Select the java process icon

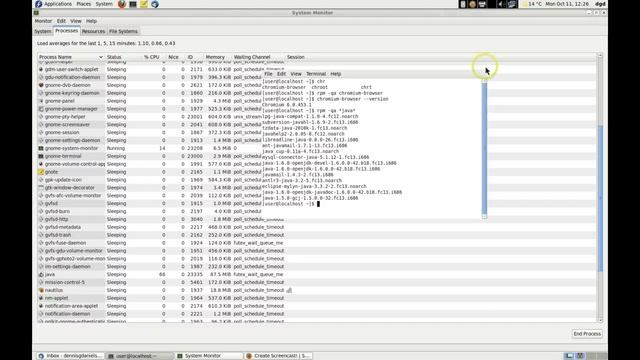pyautogui.click(x=41, y=275)
